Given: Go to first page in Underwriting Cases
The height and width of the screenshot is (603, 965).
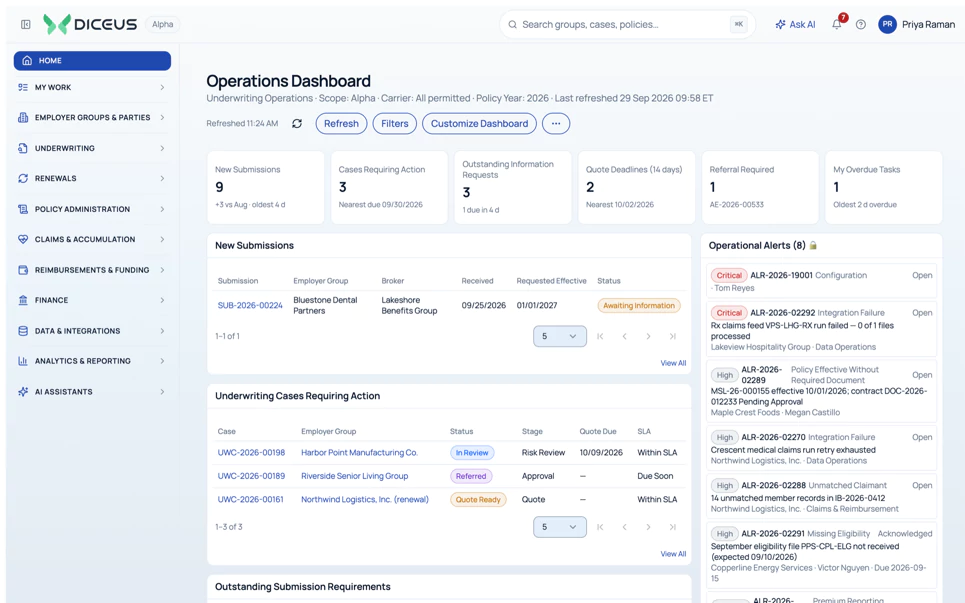Looking at the screenshot, I should 600,527.
